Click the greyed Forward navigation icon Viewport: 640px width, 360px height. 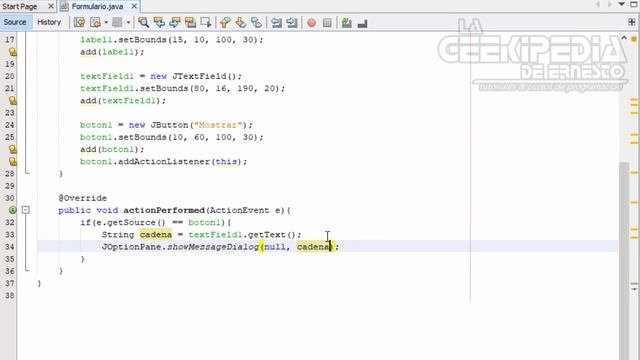pos(117,22)
